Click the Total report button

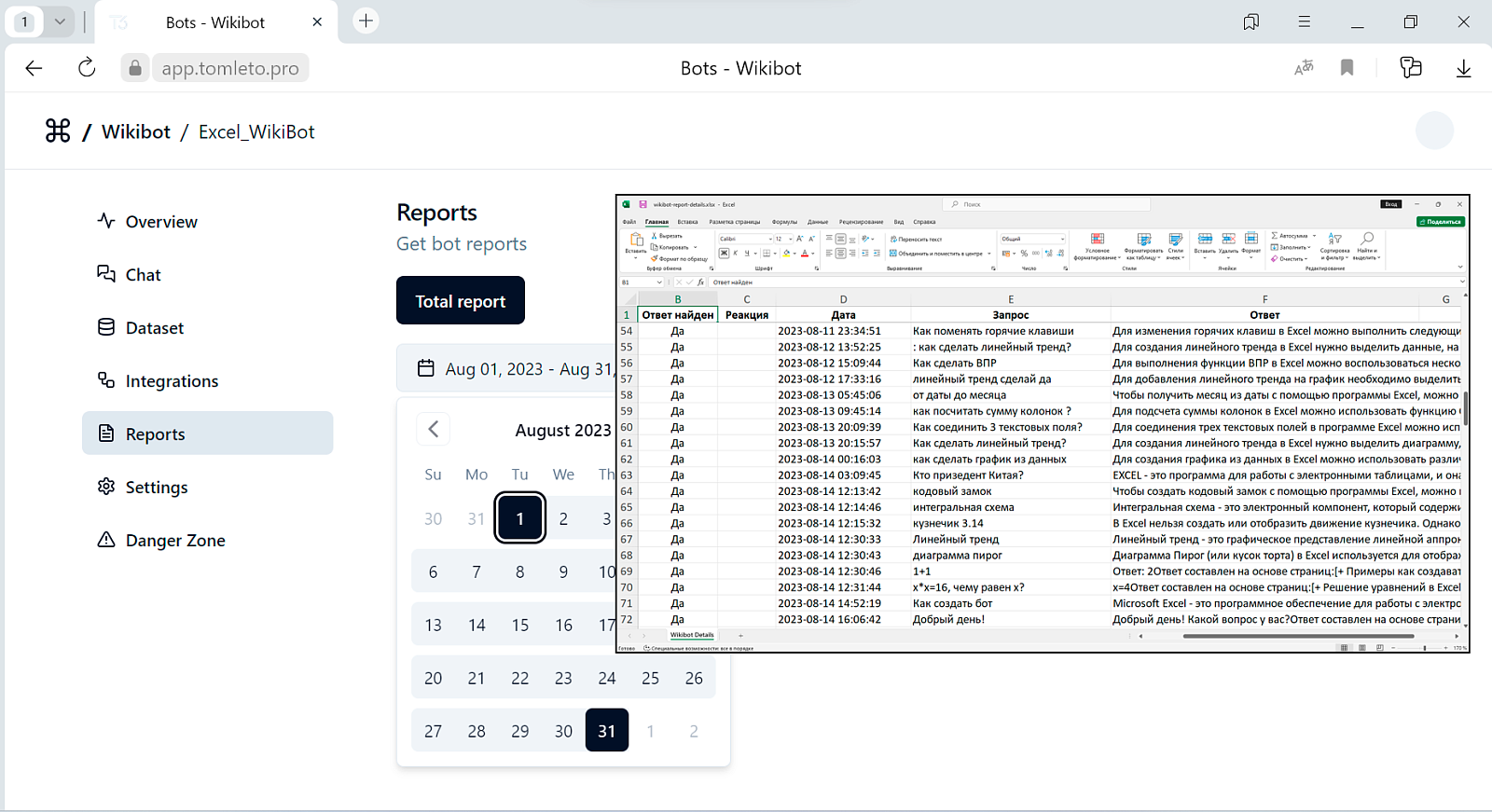tap(461, 300)
